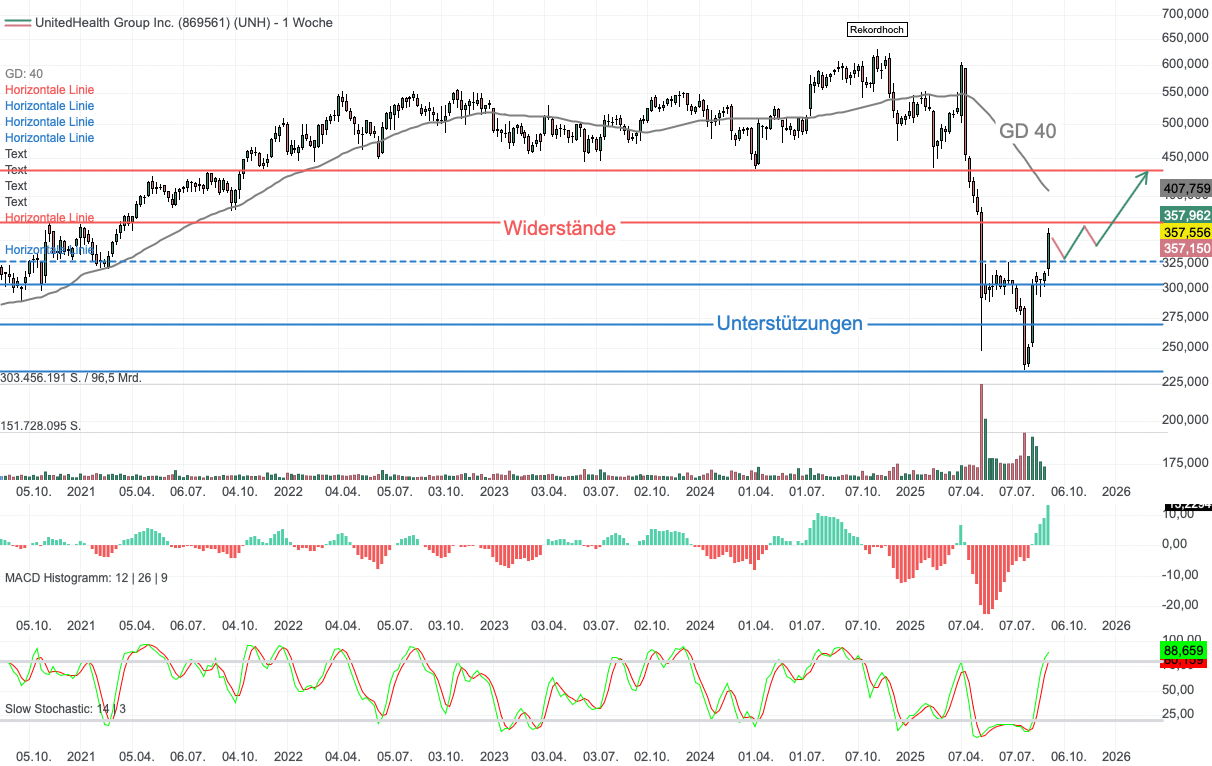Click the 650,000 price axis label

tap(1187, 38)
